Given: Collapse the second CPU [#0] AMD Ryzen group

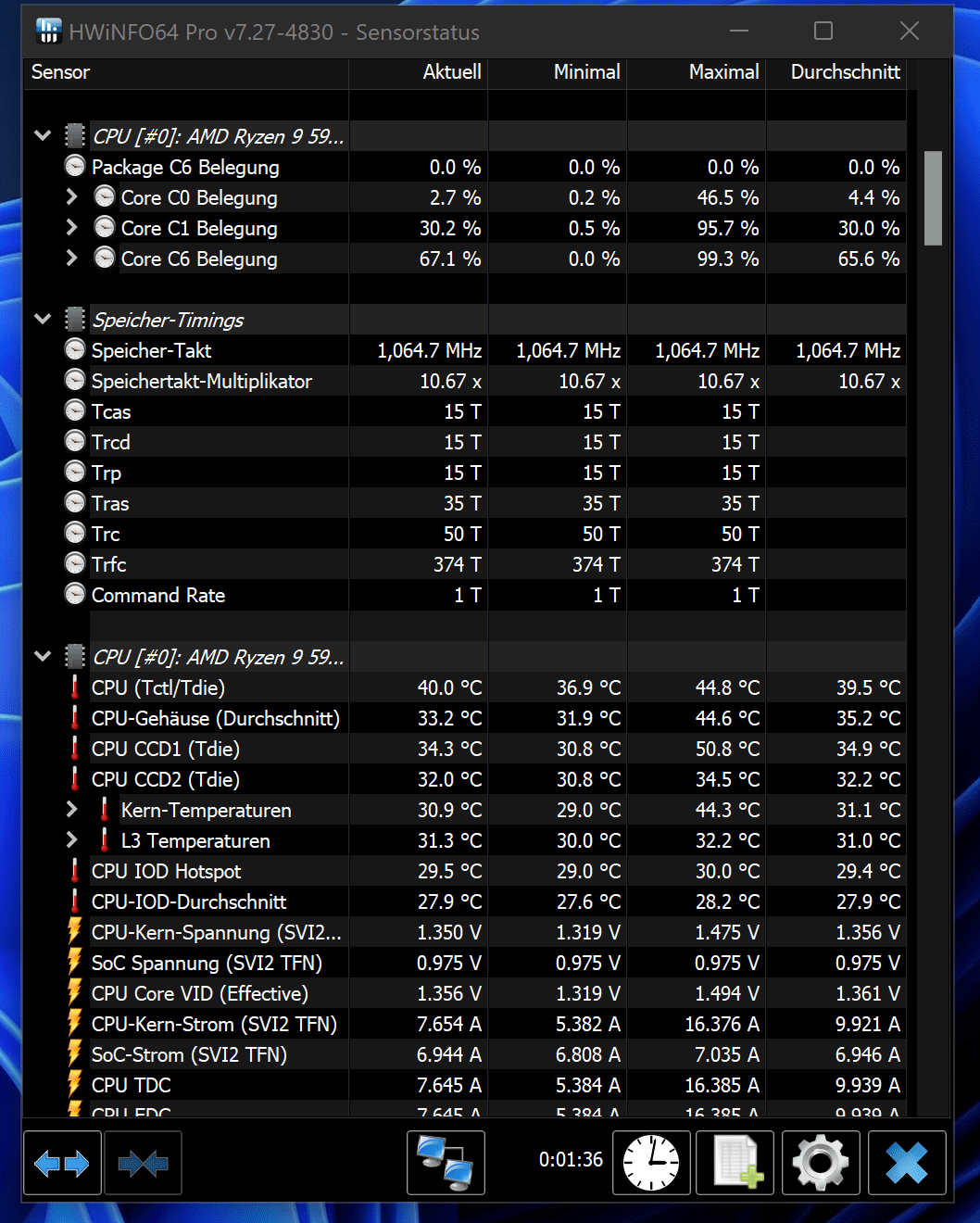Looking at the screenshot, I should 43,657.
